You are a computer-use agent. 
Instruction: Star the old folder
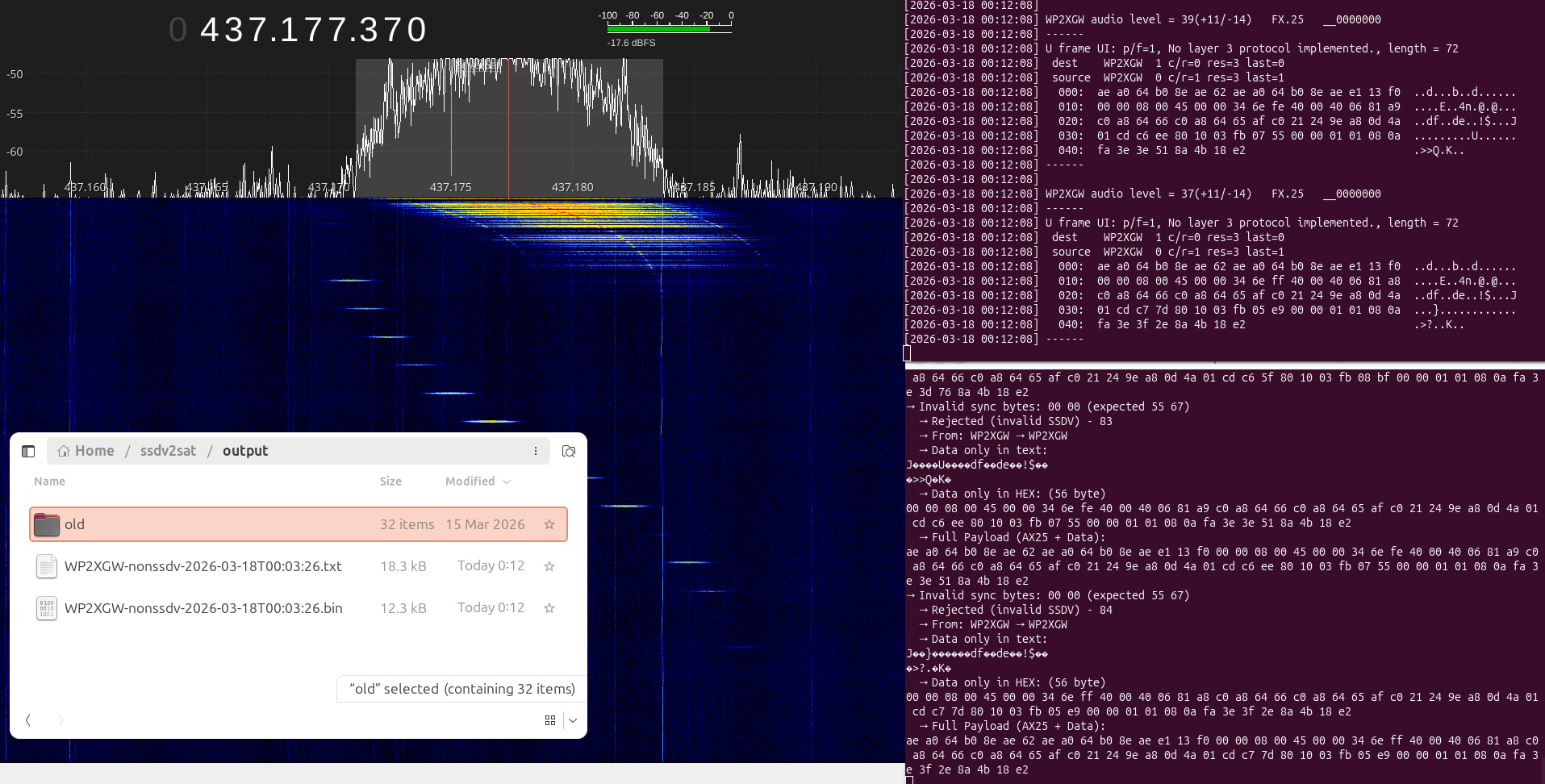pyautogui.click(x=549, y=524)
